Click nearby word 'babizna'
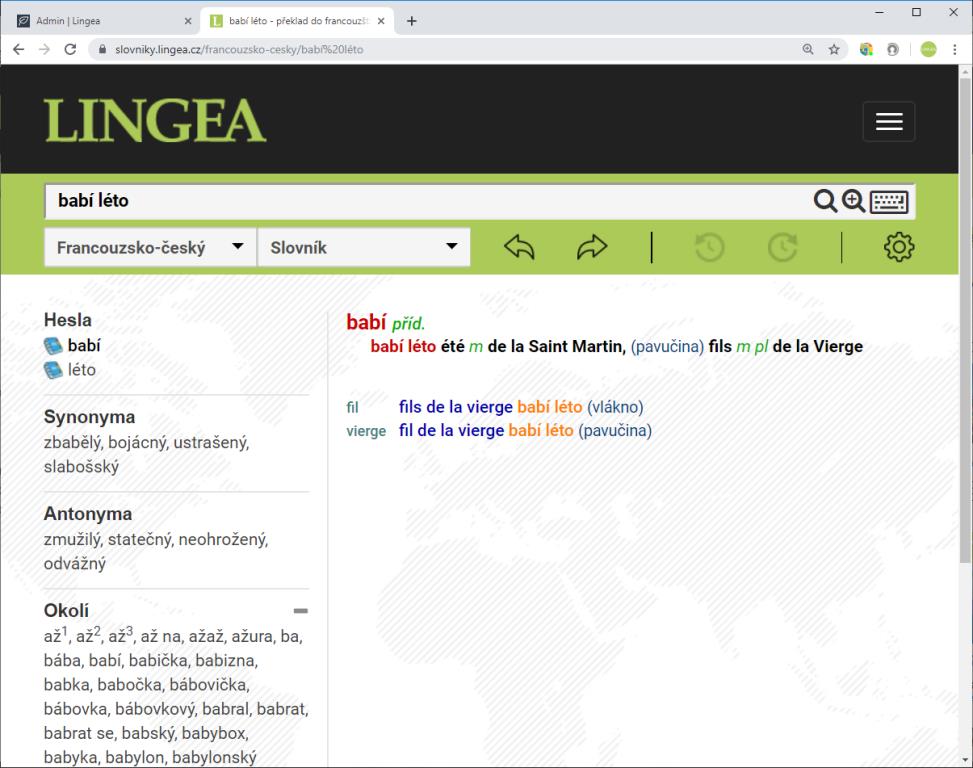The width and height of the screenshot is (973, 768). click(225, 661)
